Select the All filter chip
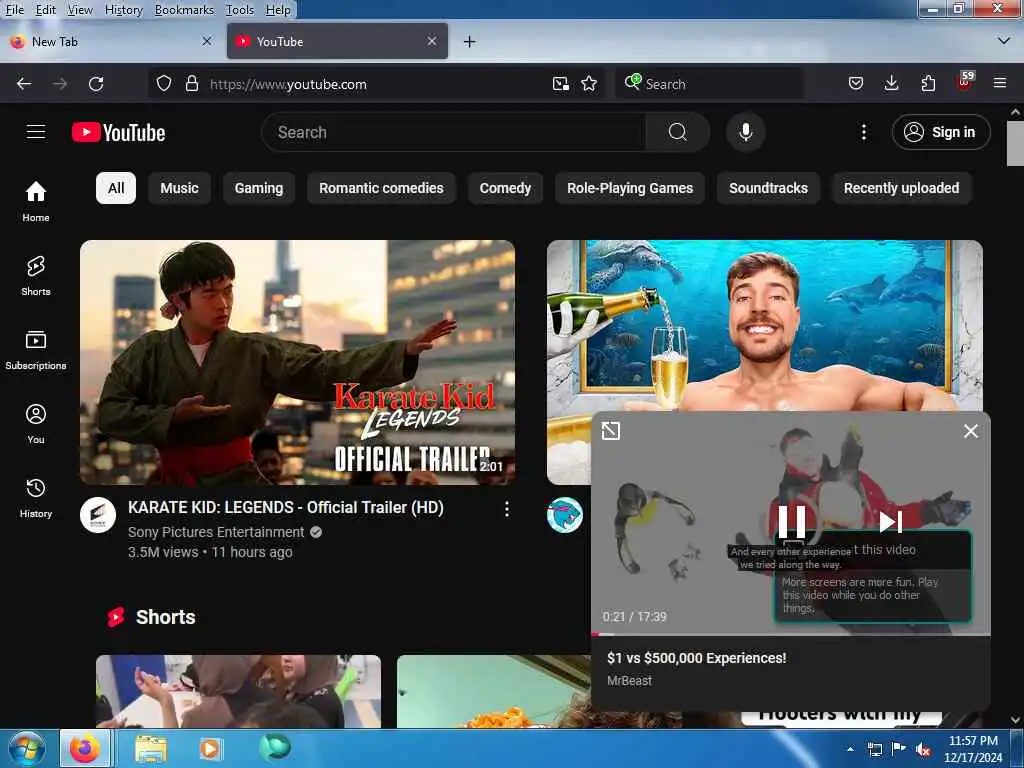The image size is (1024, 768). 116,188
